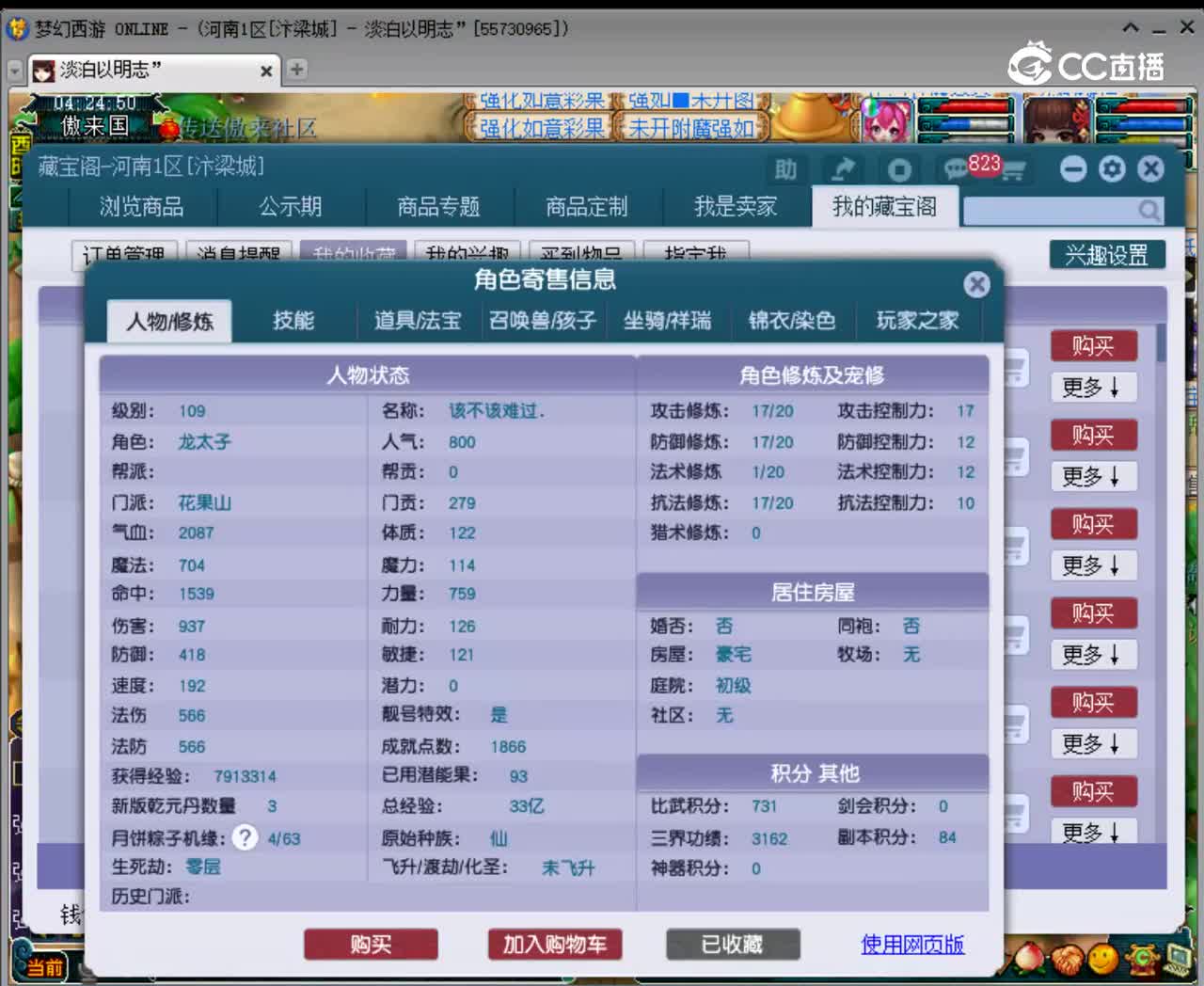The height and width of the screenshot is (986, 1204).
Task: Click the 门派 value 花果山
Action: tap(205, 502)
